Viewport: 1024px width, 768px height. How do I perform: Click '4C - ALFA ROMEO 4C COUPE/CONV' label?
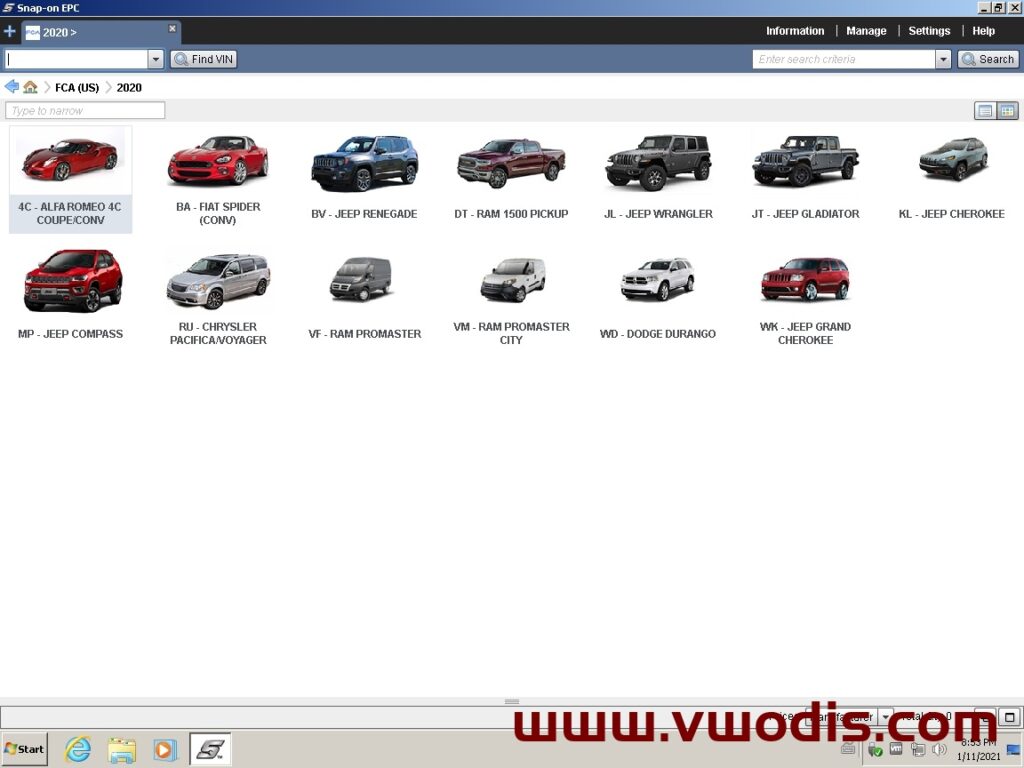point(70,214)
